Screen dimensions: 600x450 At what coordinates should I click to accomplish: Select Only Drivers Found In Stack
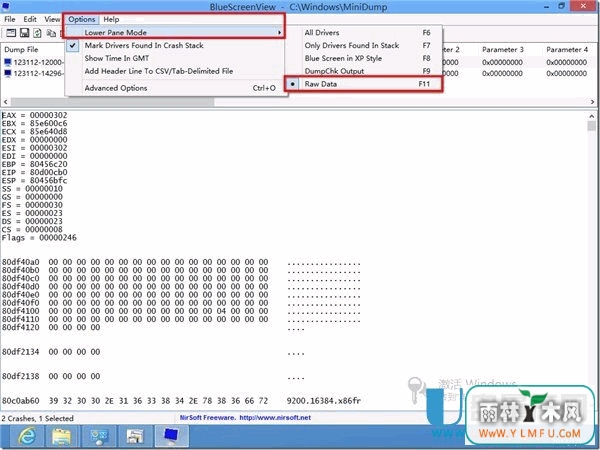(x=364, y=45)
